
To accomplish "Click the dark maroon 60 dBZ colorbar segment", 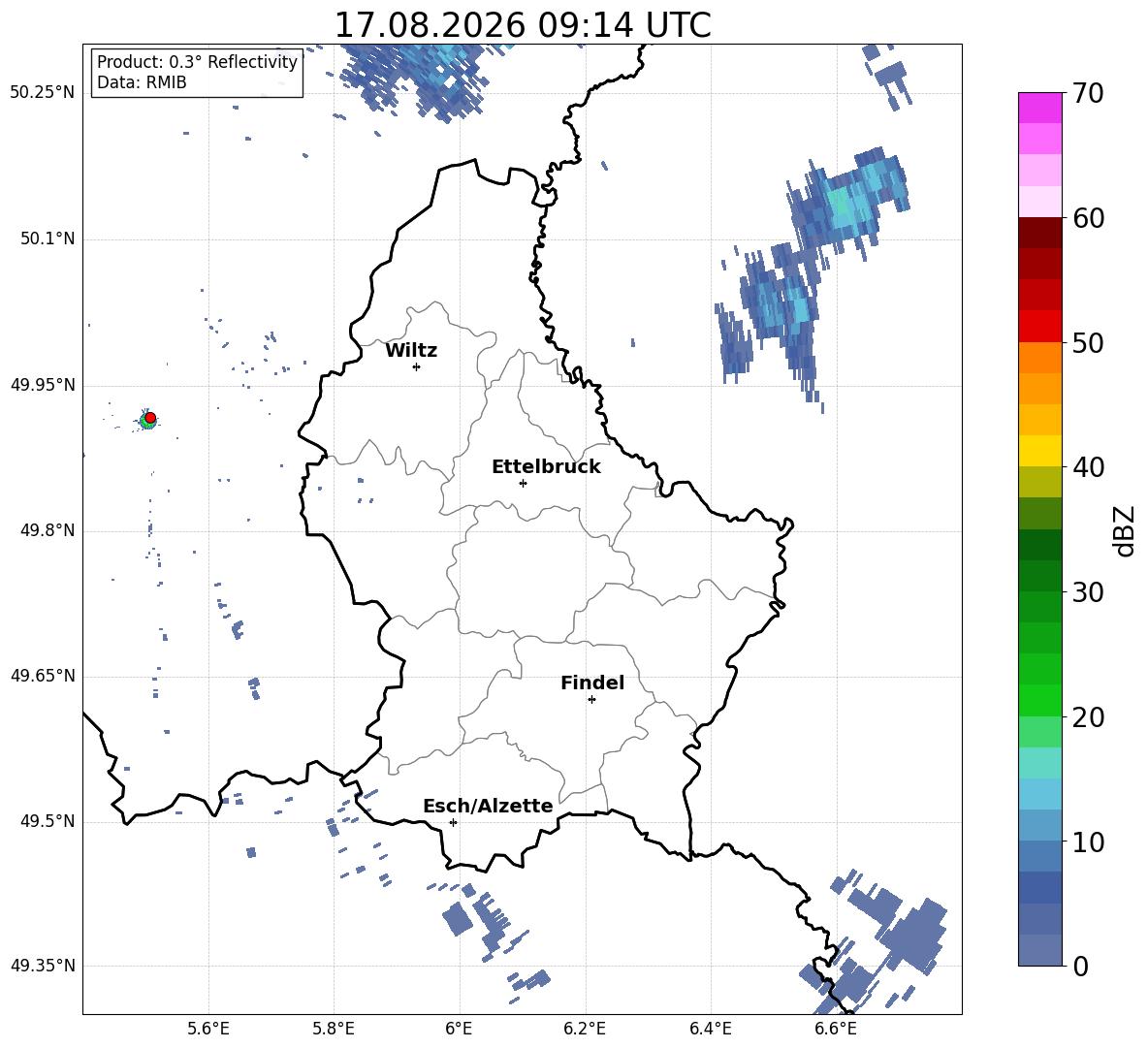I will pyautogui.click(x=1039, y=233).
